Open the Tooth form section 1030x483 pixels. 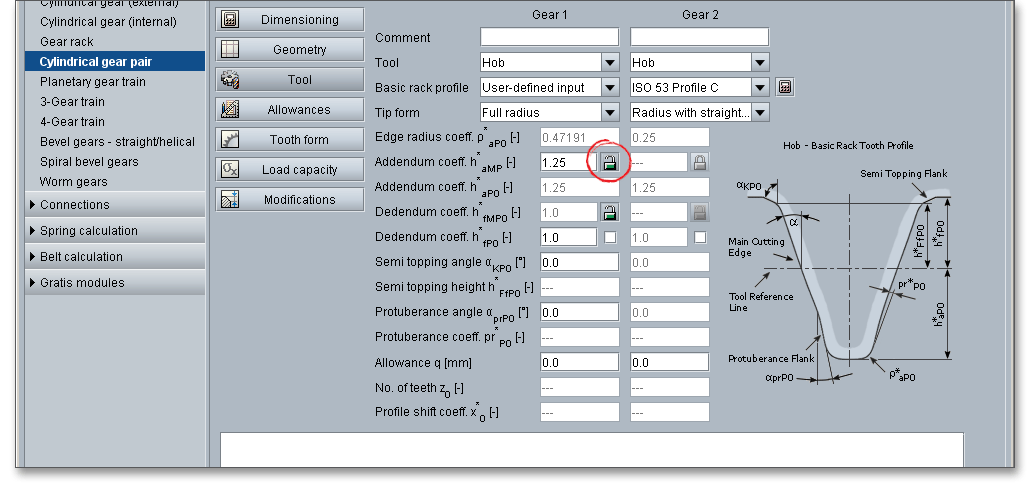289,140
